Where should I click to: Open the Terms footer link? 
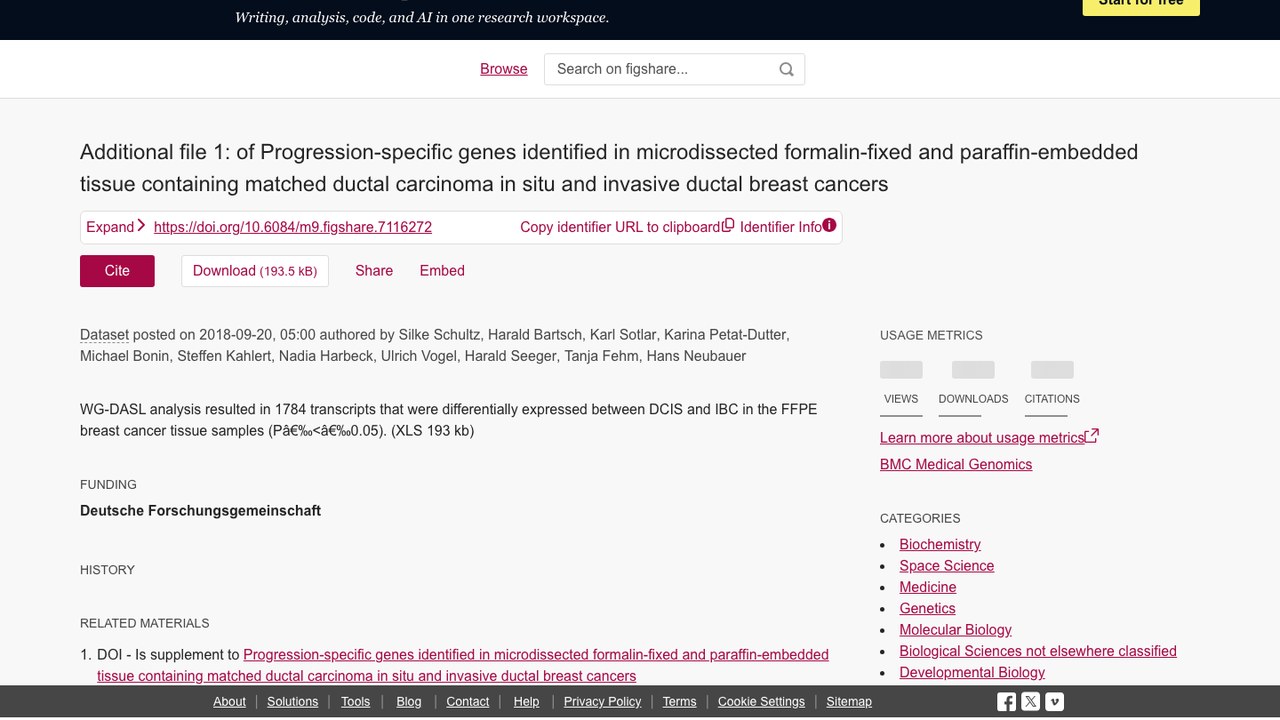point(679,702)
